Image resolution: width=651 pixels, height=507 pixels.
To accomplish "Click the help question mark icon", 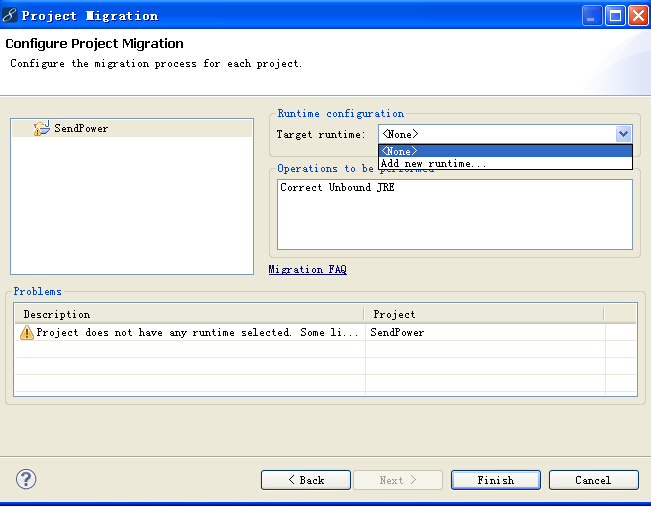I will (27, 479).
